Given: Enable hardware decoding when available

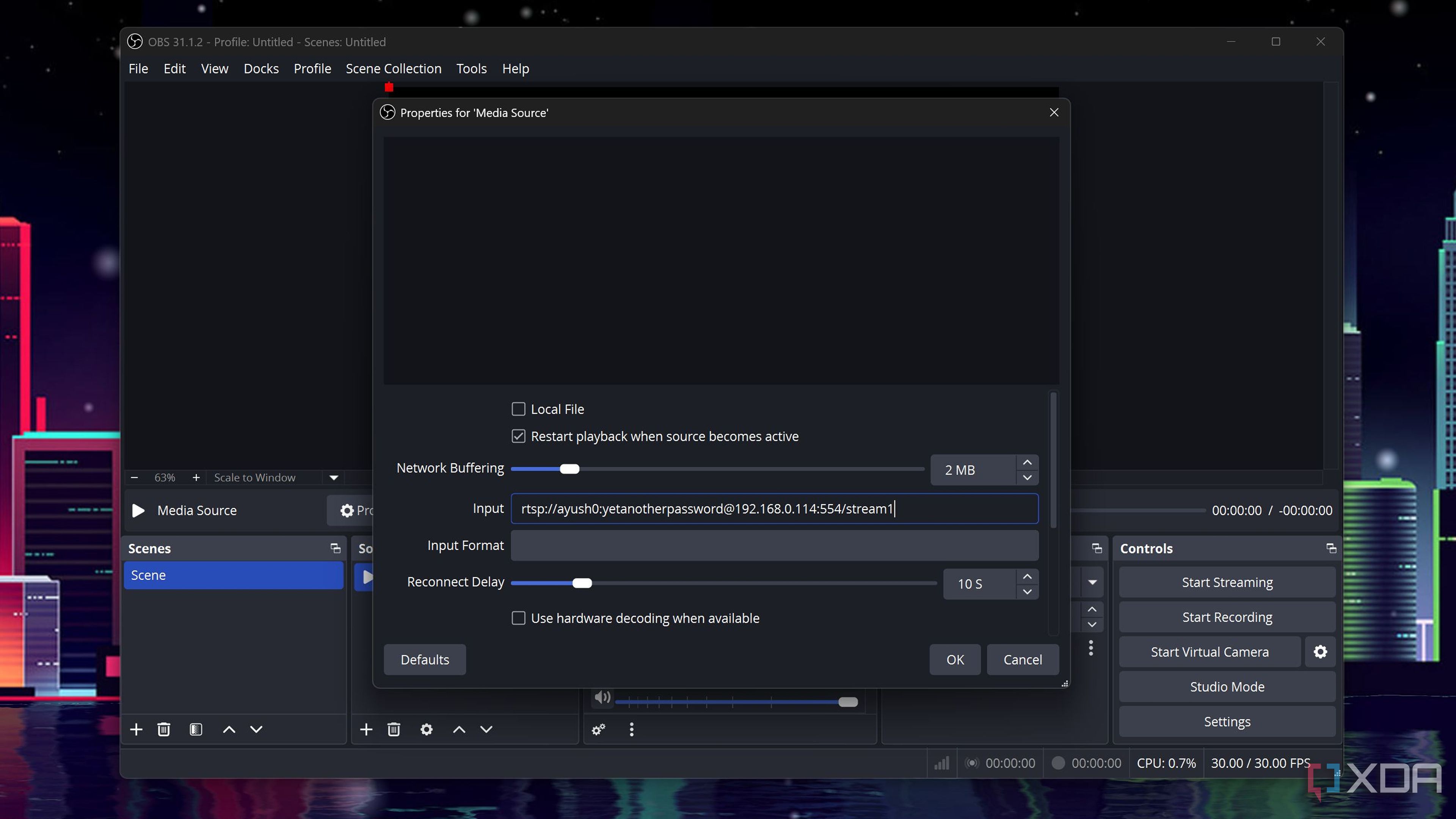Looking at the screenshot, I should coord(518,618).
